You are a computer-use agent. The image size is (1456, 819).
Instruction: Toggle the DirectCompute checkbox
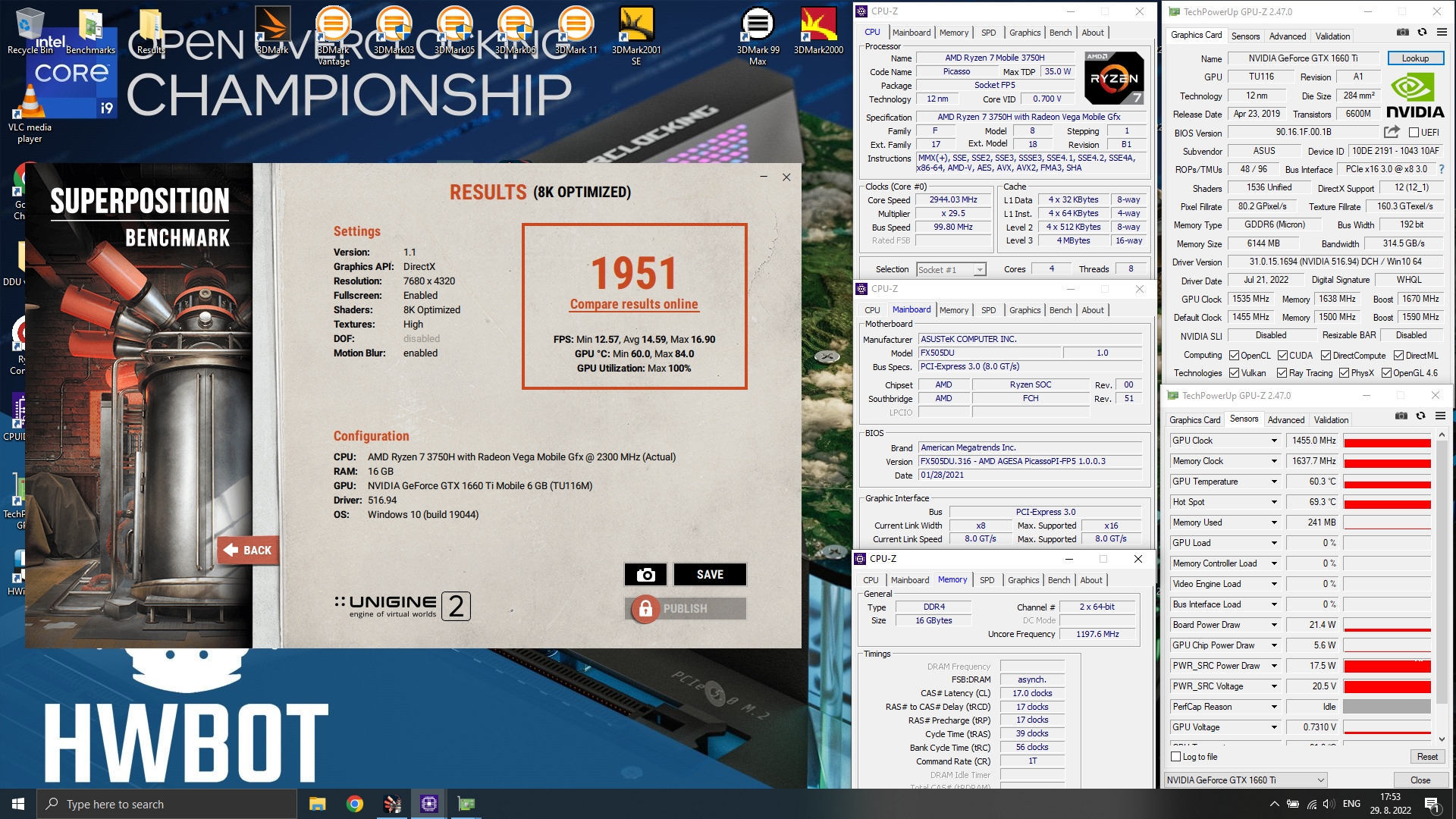1326,356
